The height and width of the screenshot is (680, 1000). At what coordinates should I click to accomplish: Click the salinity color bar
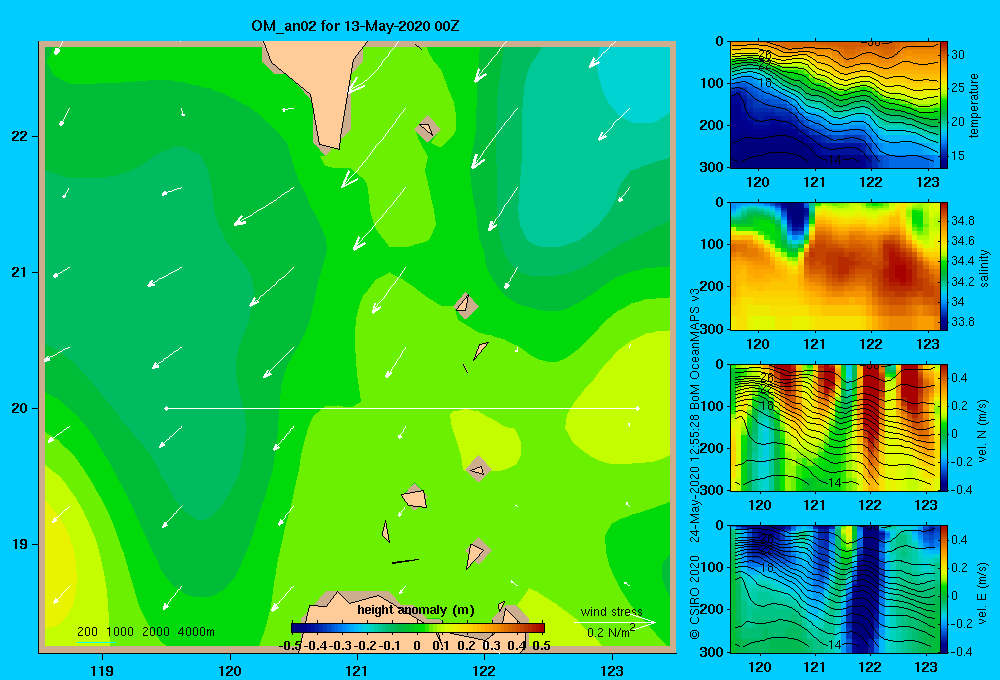coord(944,267)
